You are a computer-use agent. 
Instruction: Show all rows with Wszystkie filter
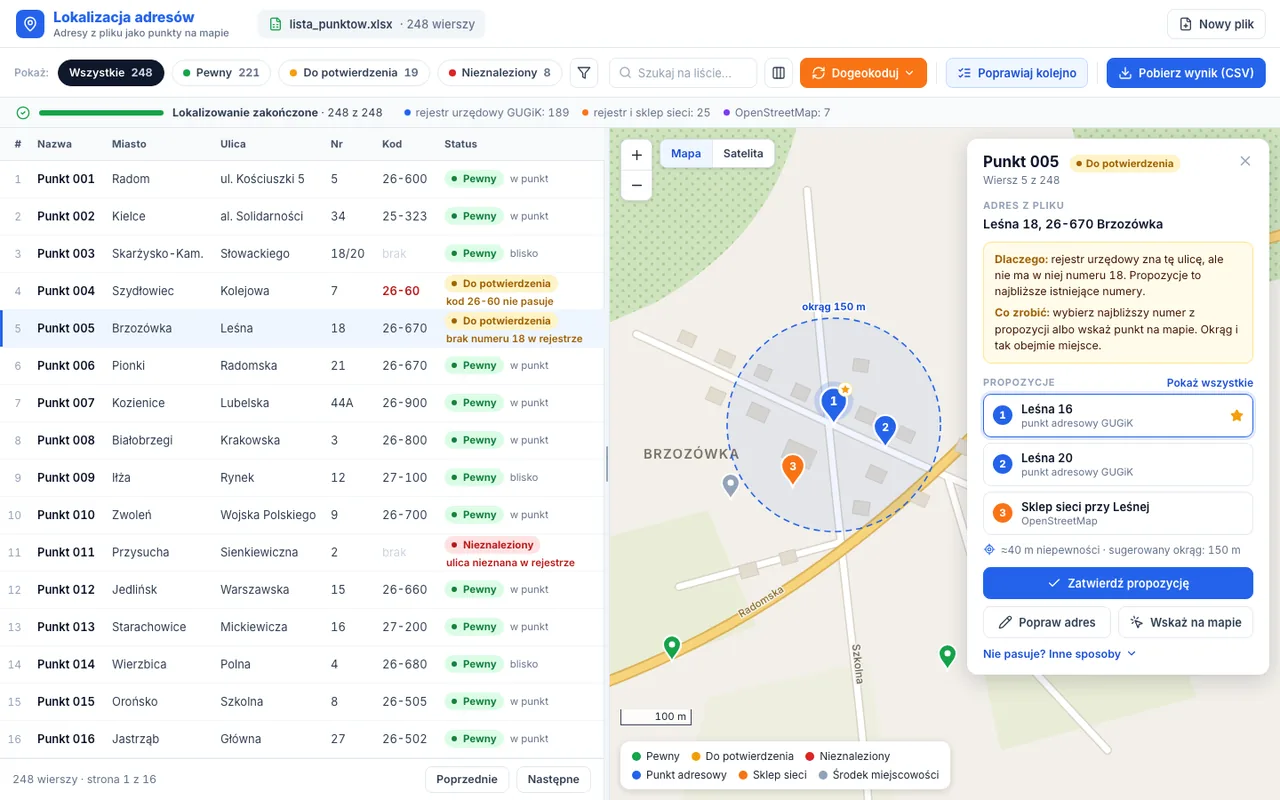(x=111, y=73)
